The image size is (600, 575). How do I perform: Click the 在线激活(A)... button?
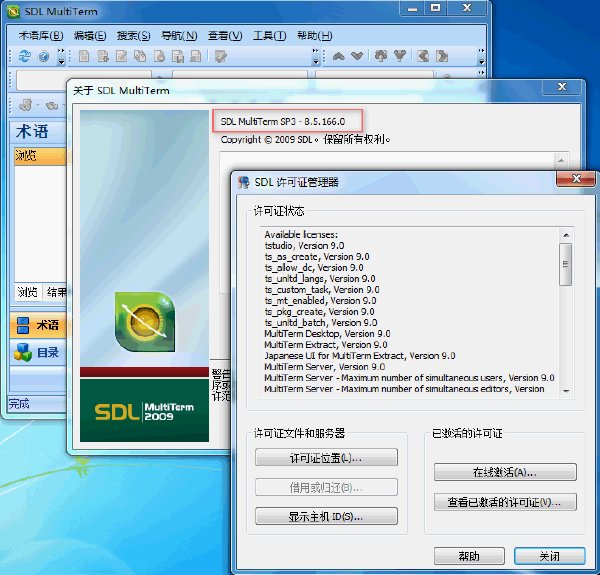pos(505,472)
